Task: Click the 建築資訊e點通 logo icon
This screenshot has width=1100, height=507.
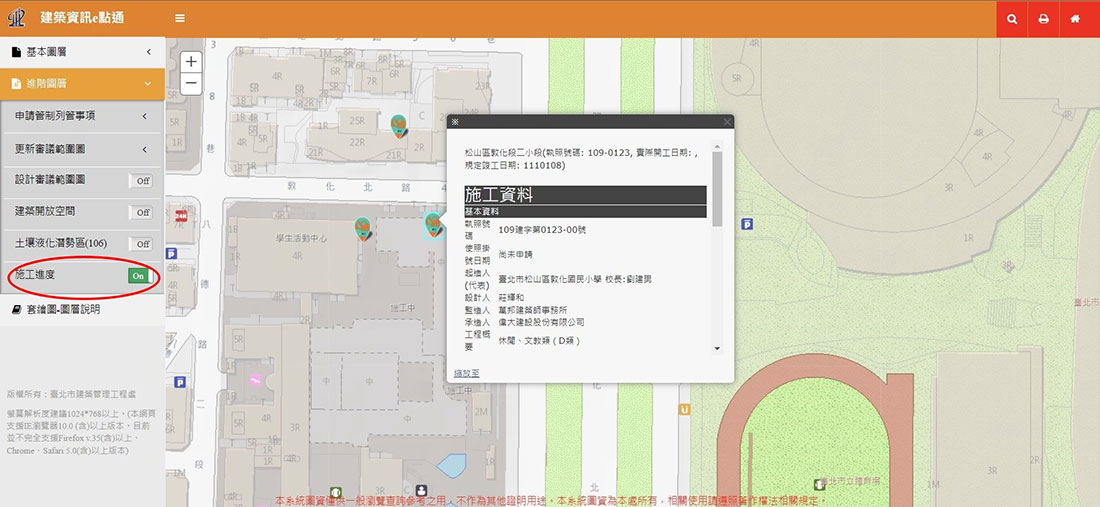Action: (x=17, y=18)
